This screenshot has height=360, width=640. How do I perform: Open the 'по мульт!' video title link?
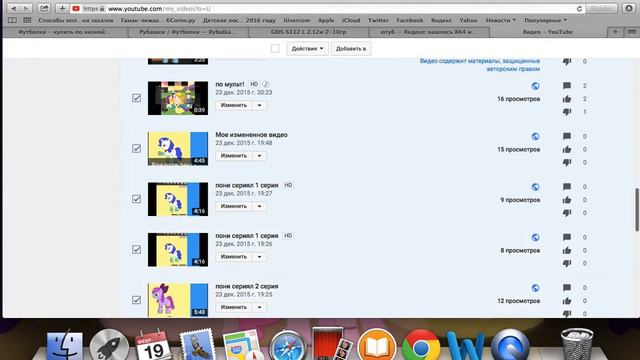click(230, 84)
